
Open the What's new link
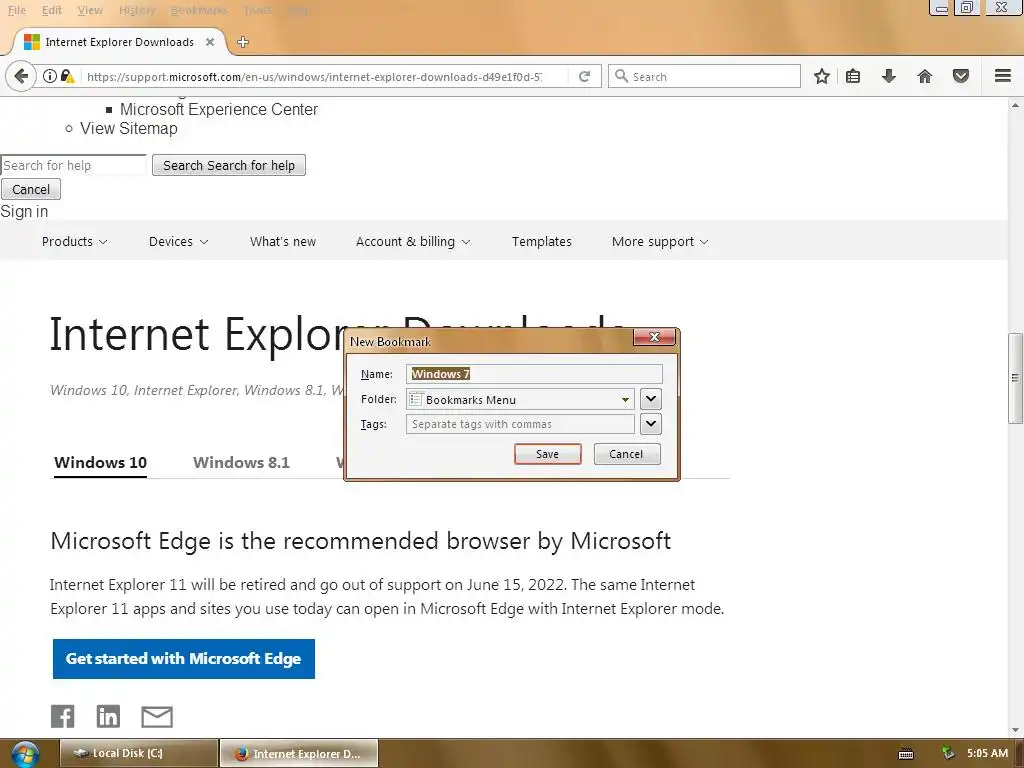[283, 242]
